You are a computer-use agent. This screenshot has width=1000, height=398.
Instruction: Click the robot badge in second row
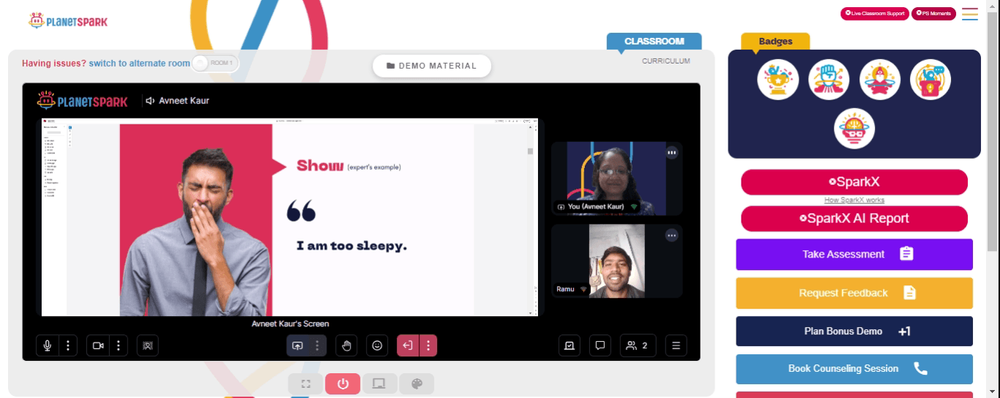(855, 128)
